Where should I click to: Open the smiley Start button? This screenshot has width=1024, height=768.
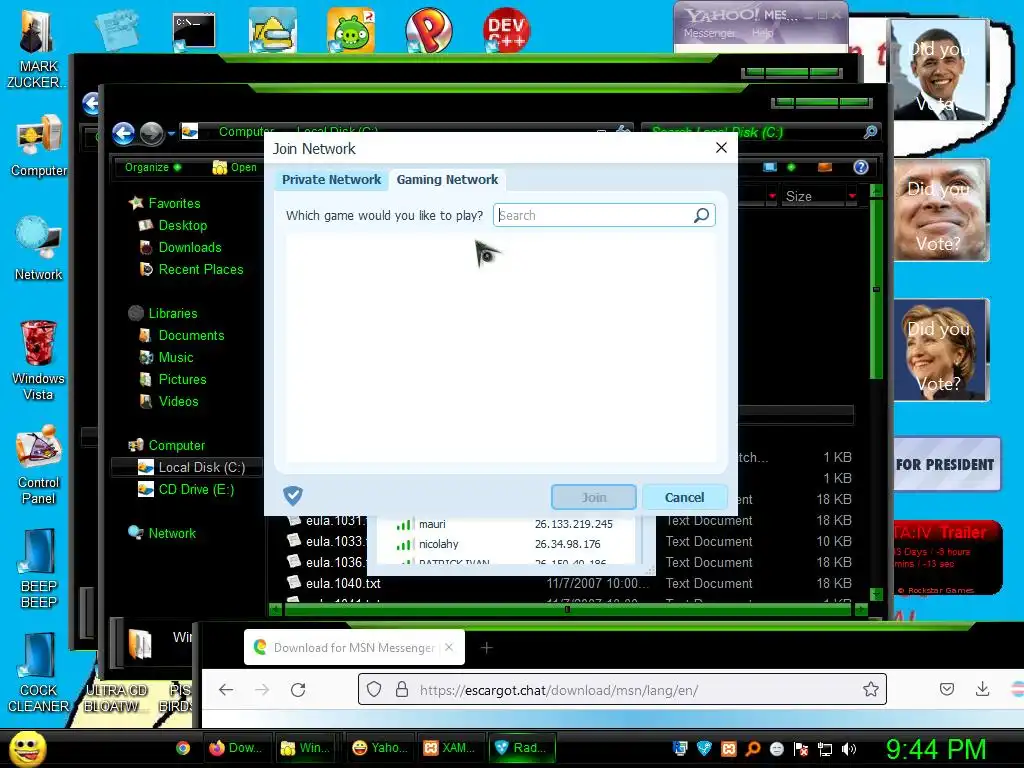(28, 748)
